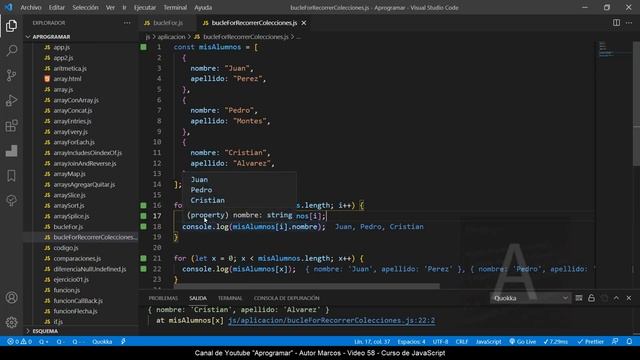Screen dimensions: 640x360
Task: Change encoding UTF-8 in status bar
Action: click(440, 342)
